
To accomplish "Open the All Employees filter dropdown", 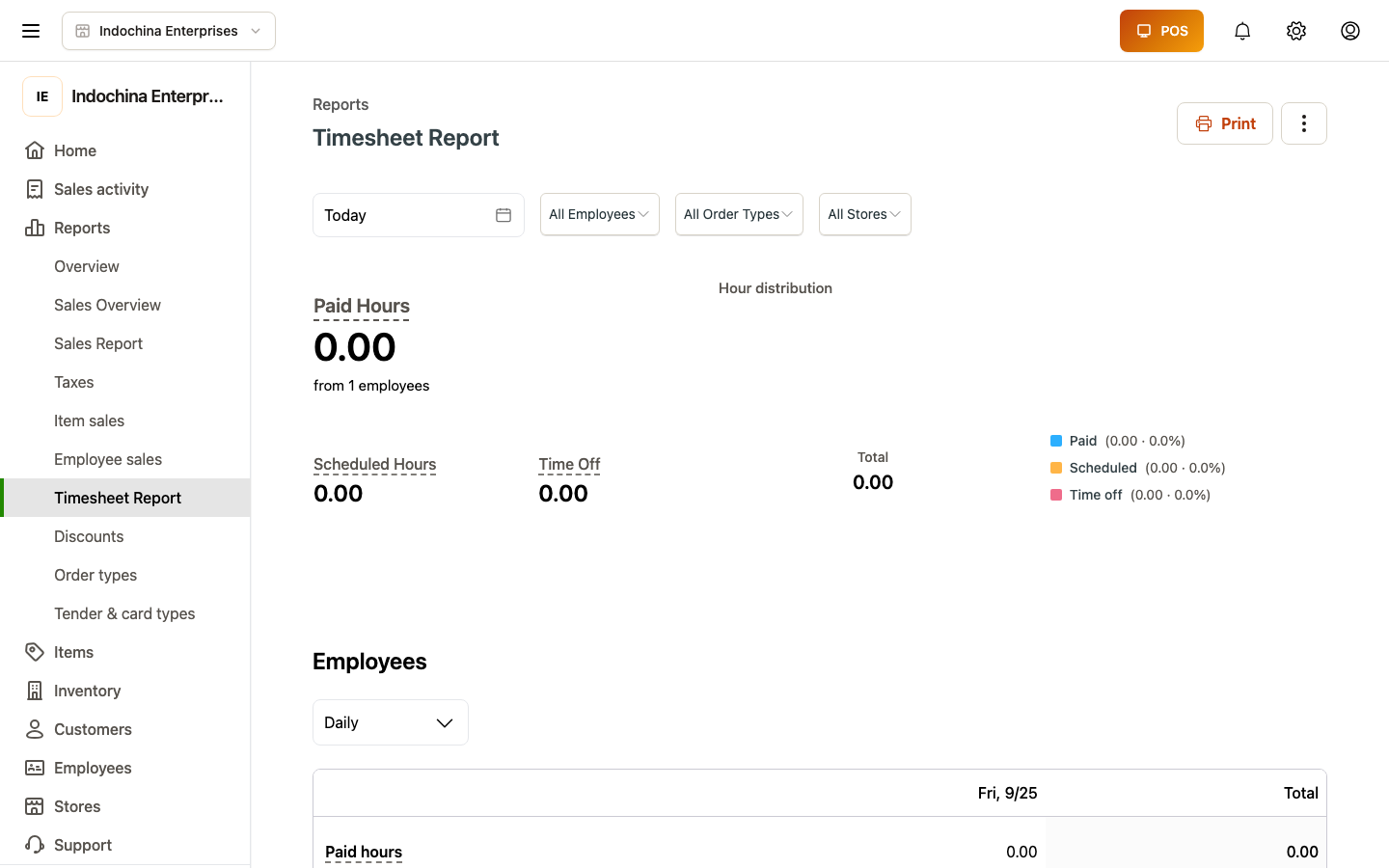I will (600, 214).
